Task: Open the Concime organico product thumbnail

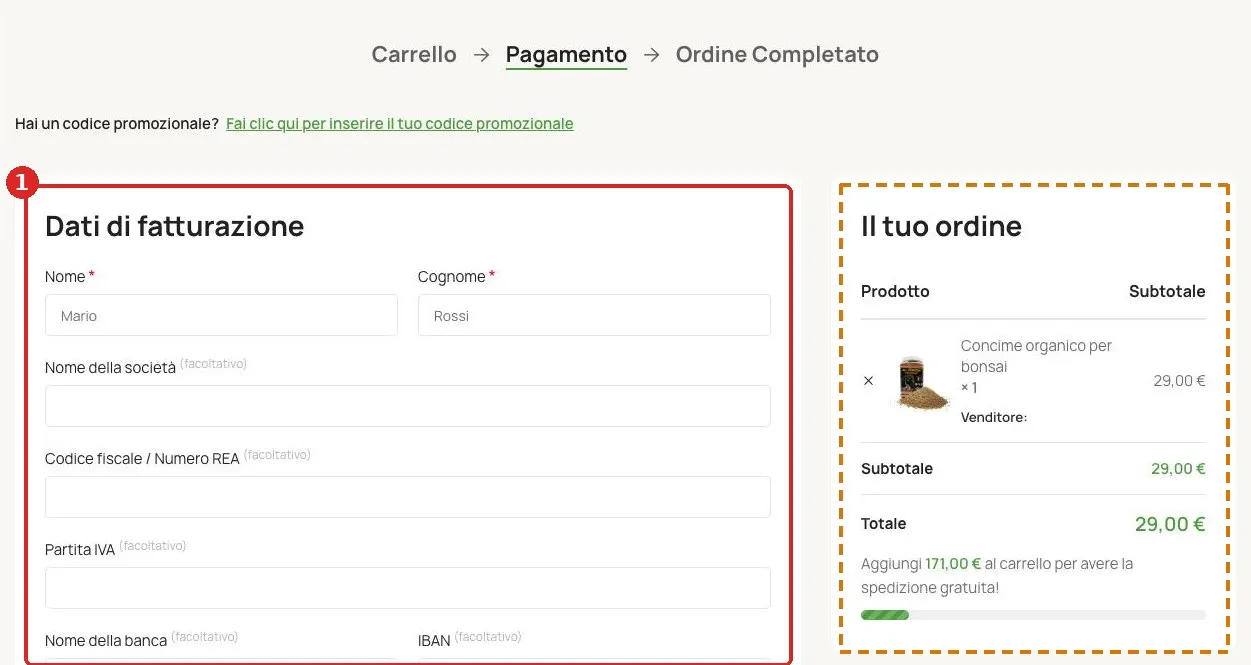Action: click(x=919, y=381)
